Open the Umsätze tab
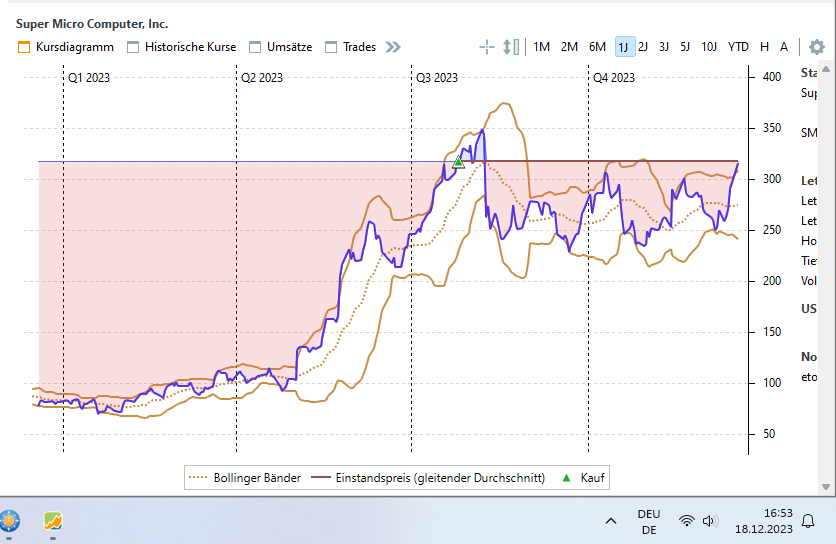This screenshot has height=544, width=836. [280, 47]
